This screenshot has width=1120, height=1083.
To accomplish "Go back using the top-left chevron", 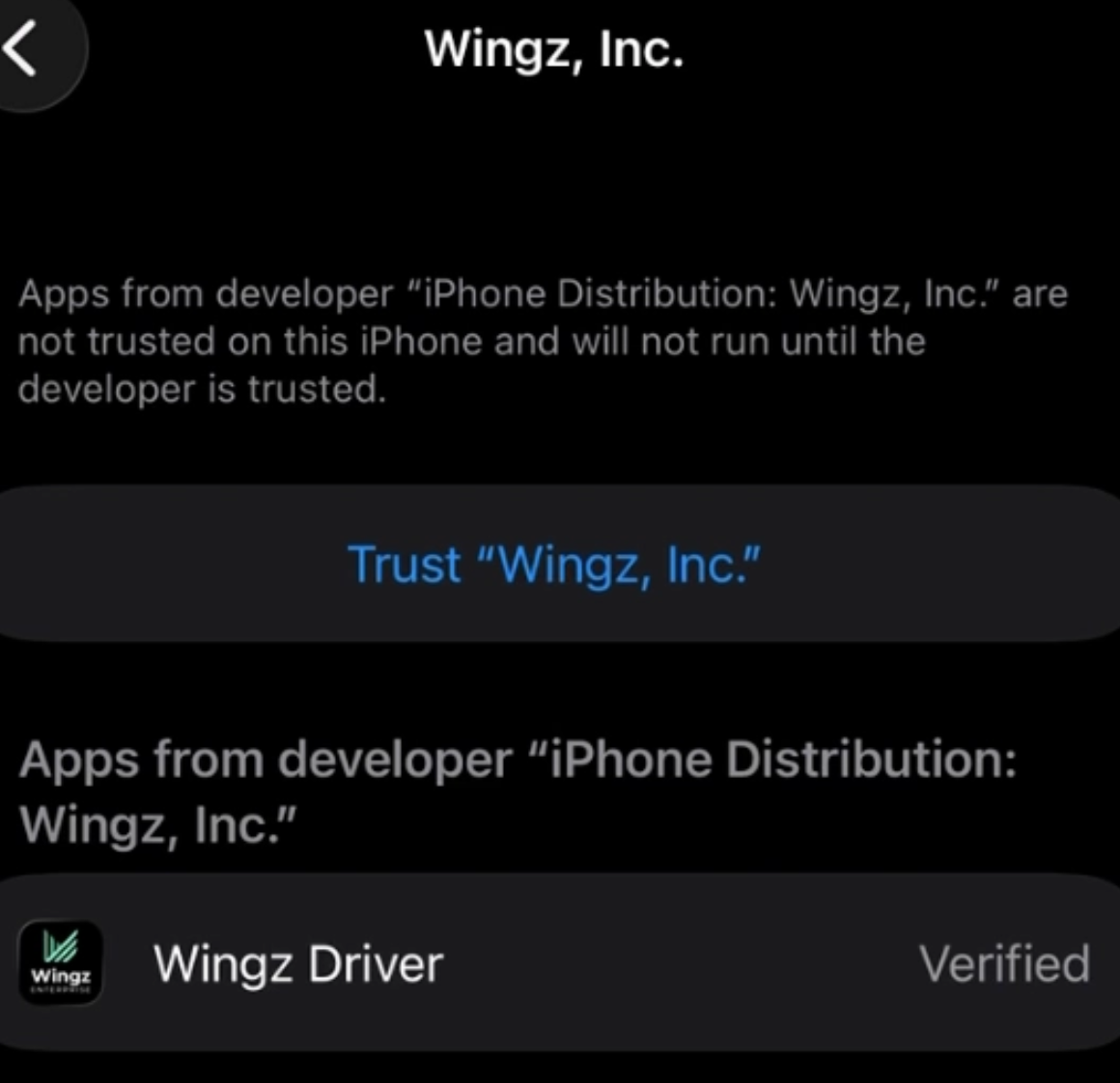I will [x=20, y=48].
